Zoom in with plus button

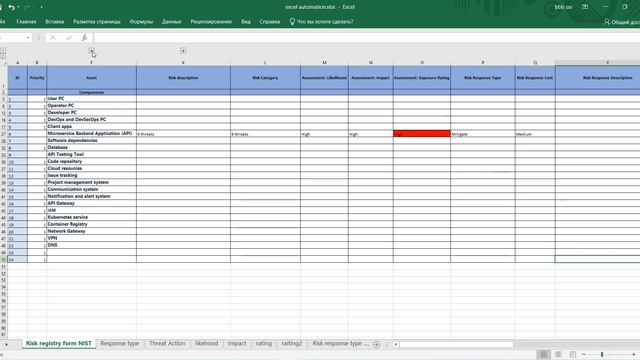pos(633,354)
